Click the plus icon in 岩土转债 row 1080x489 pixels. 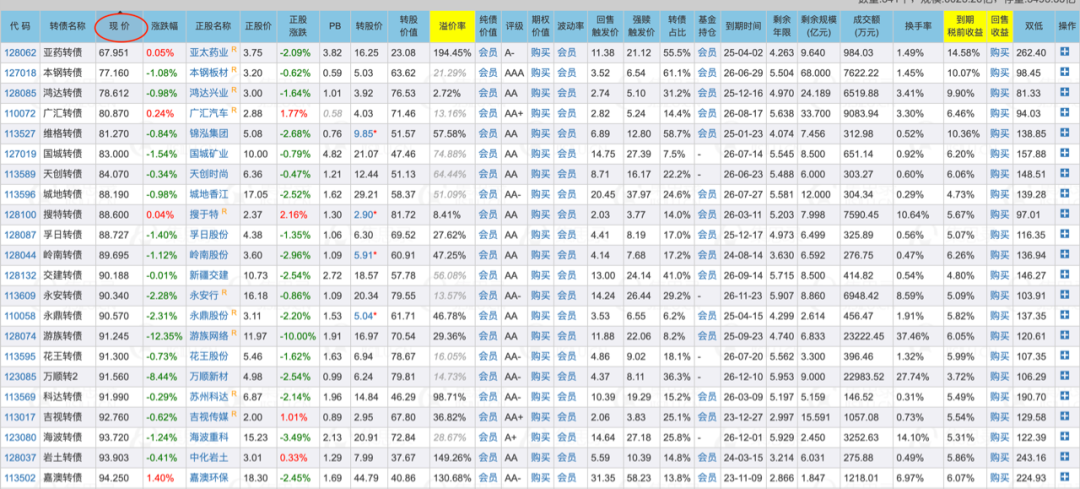(1065, 458)
